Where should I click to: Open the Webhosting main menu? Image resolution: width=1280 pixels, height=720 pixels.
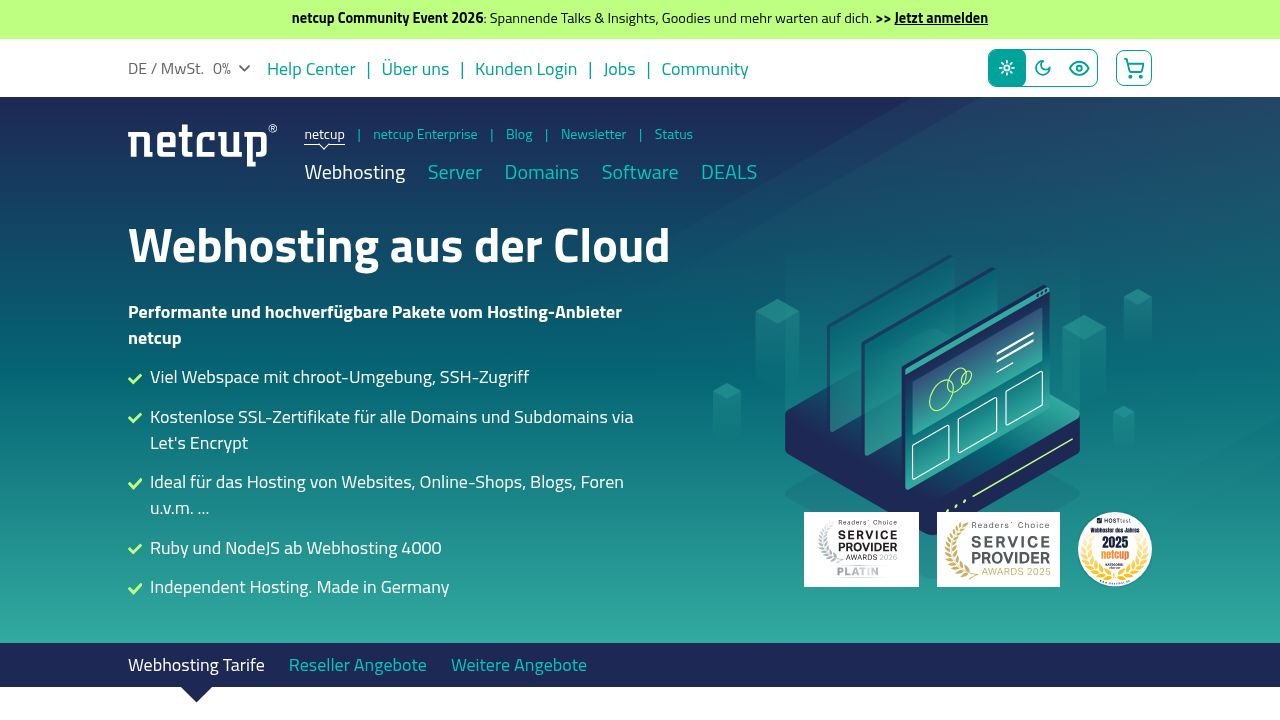tap(355, 172)
